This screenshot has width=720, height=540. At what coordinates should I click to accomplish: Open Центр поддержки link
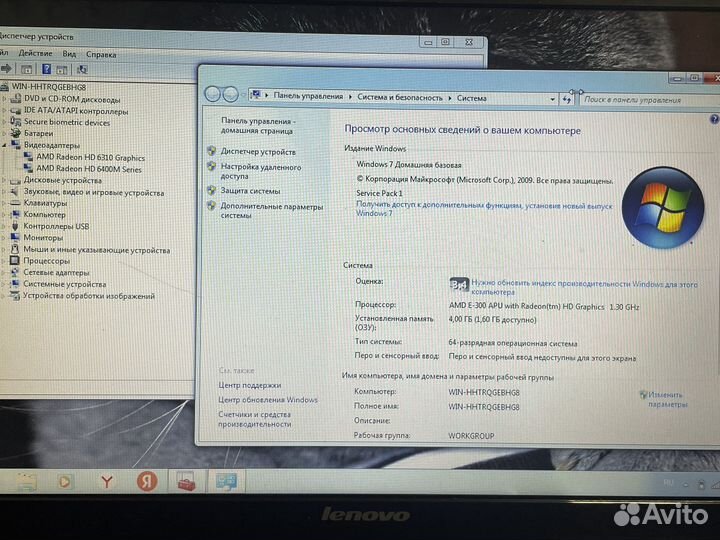pyautogui.click(x=249, y=385)
